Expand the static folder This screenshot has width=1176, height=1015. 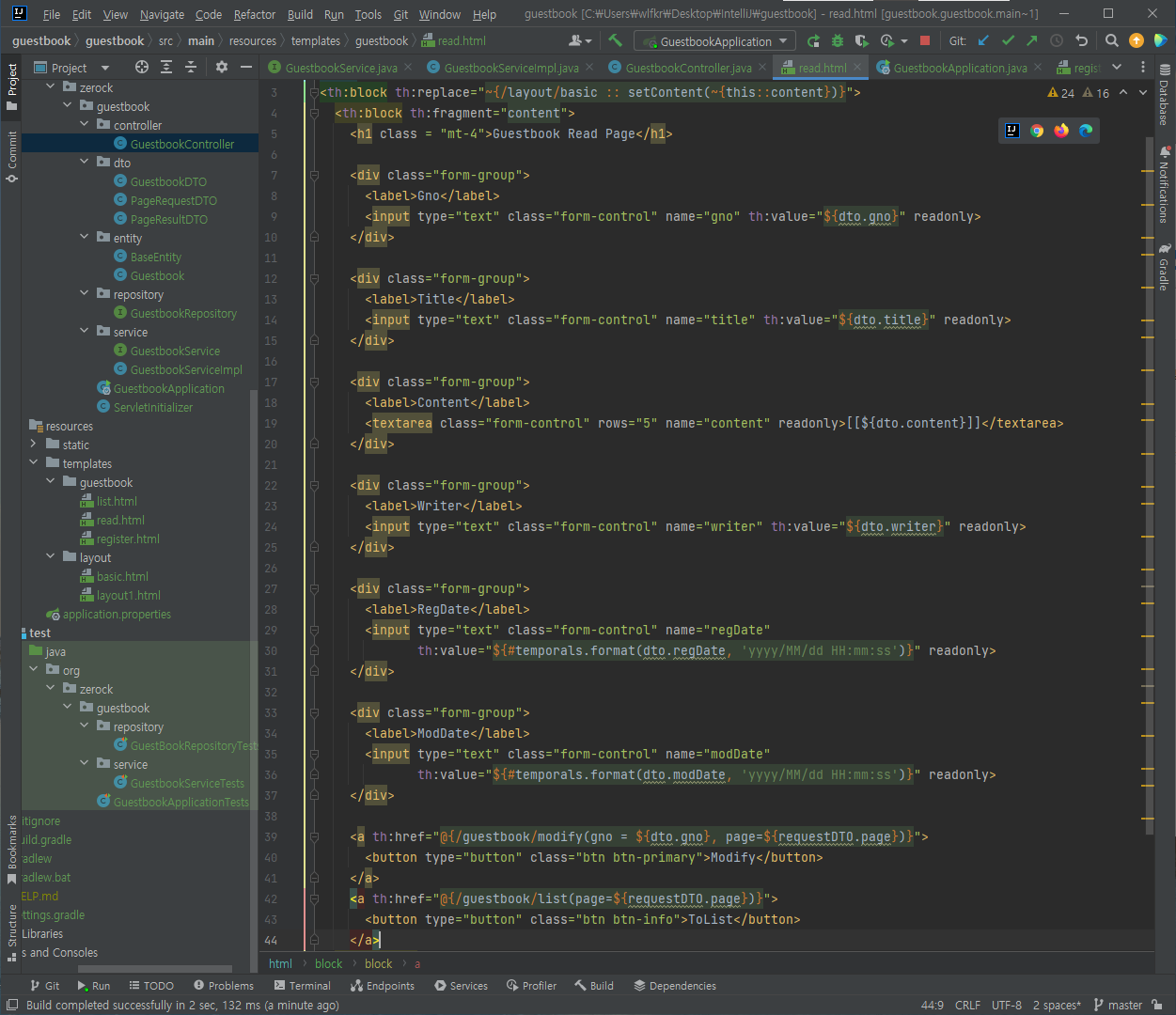tap(34, 444)
